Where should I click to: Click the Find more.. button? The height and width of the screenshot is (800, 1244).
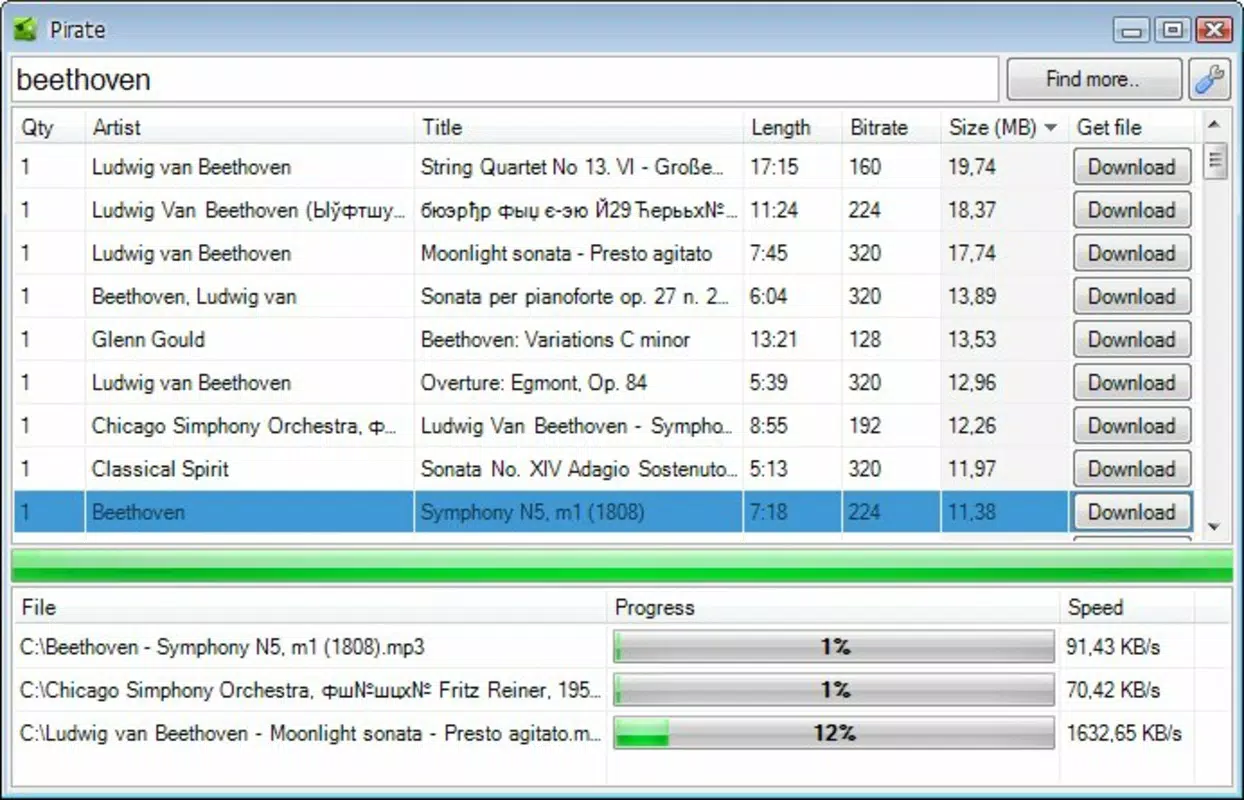(1093, 79)
